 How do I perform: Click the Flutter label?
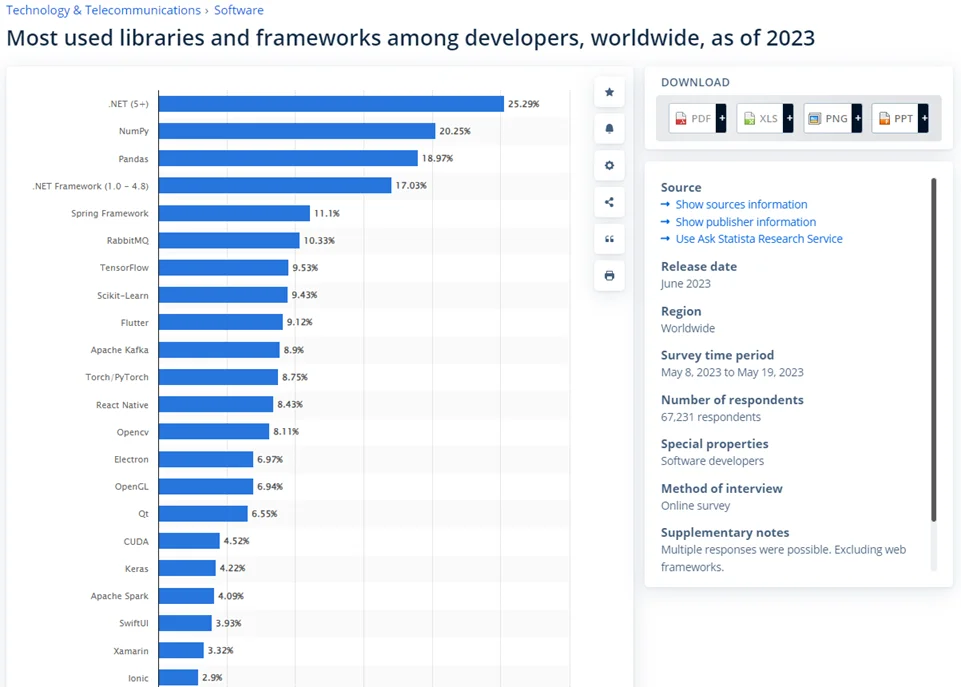click(x=134, y=322)
